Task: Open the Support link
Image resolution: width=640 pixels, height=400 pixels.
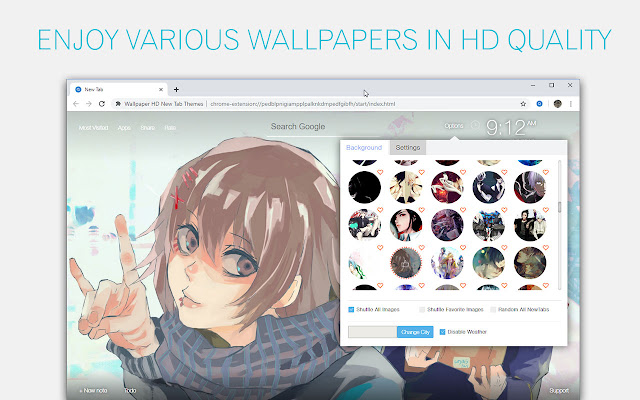Action: pyautogui.click(x=559, y=390)
